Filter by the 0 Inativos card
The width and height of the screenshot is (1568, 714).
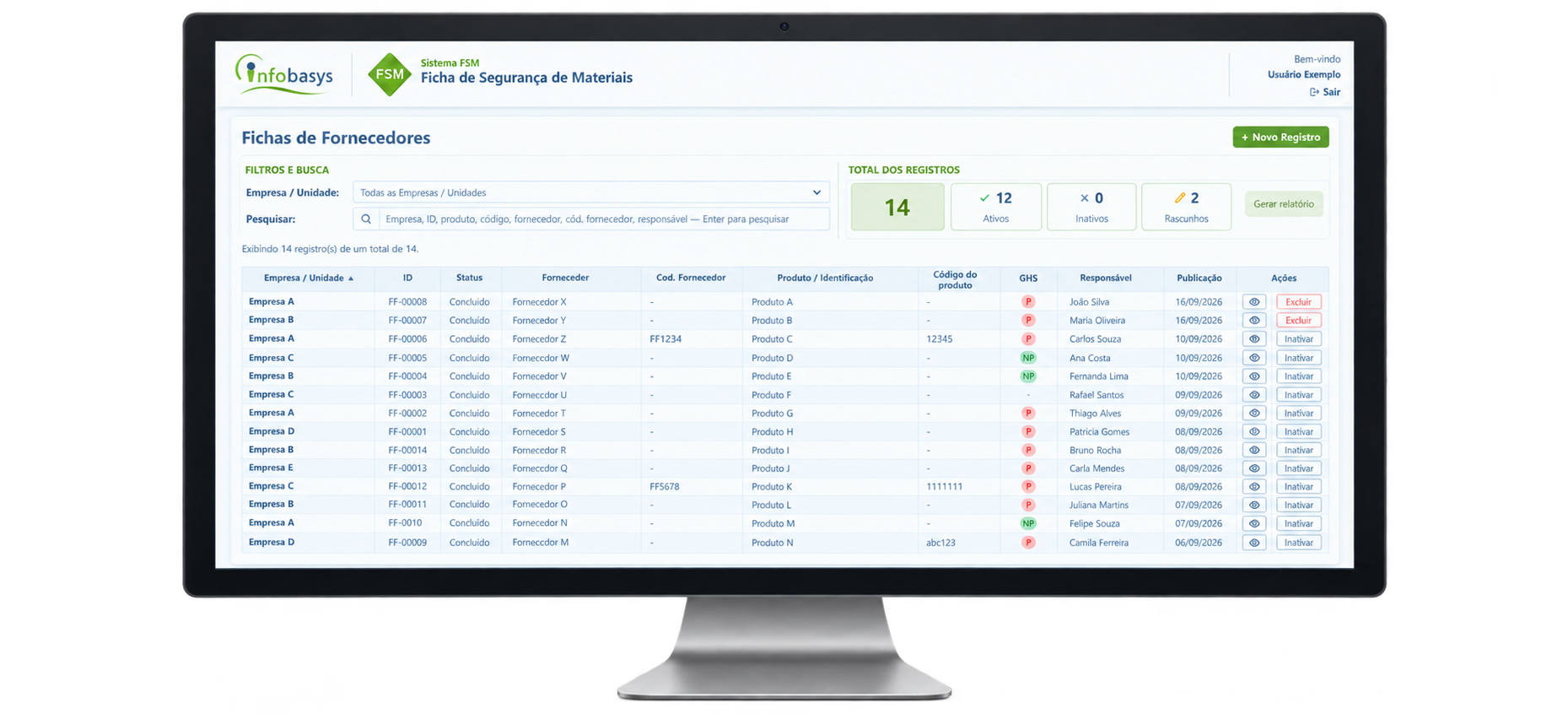pyautogui.click(x=1091, y=207)
